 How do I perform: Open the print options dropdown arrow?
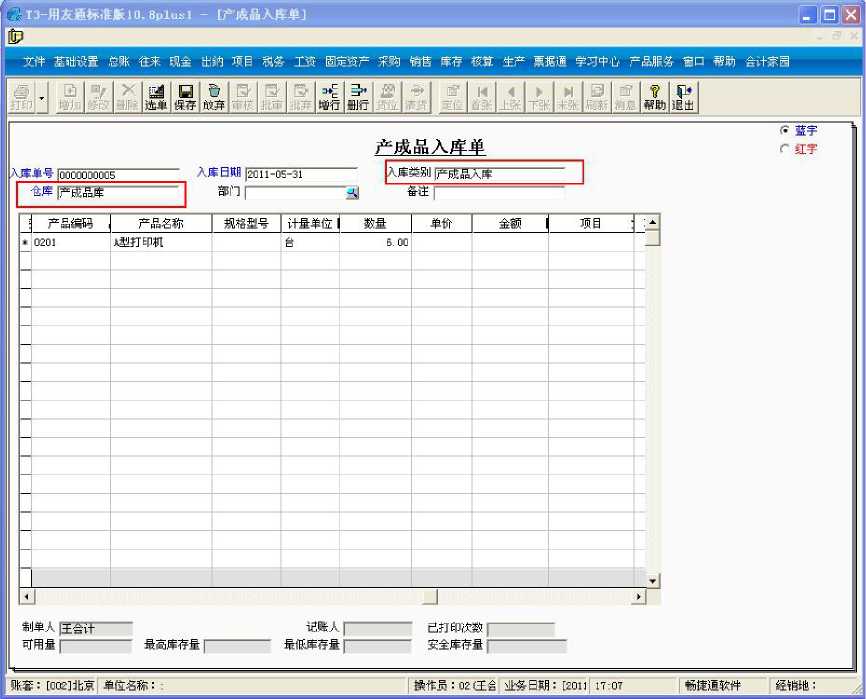point(42,97)
